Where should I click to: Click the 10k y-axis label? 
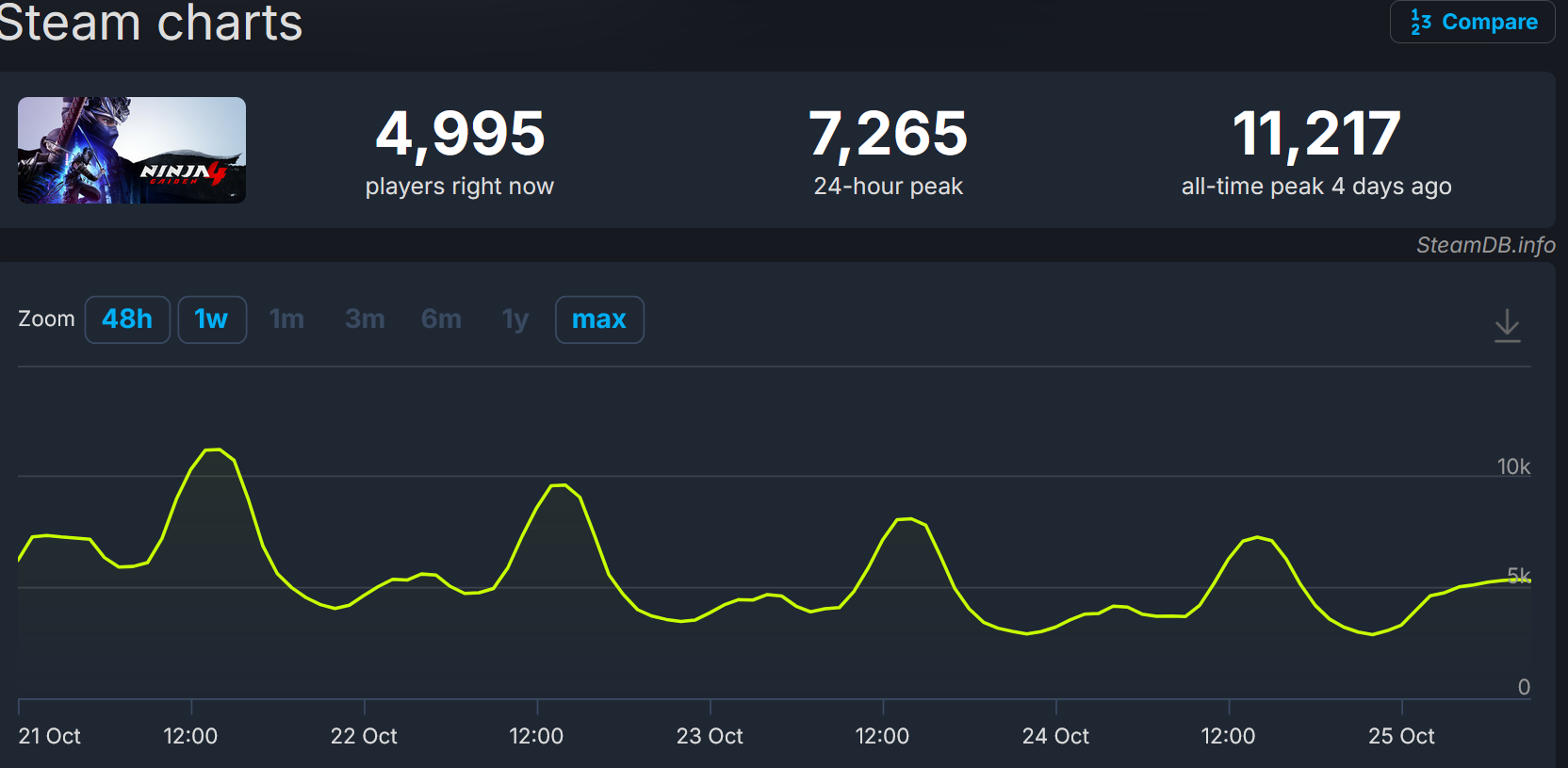coord(1513,466)
